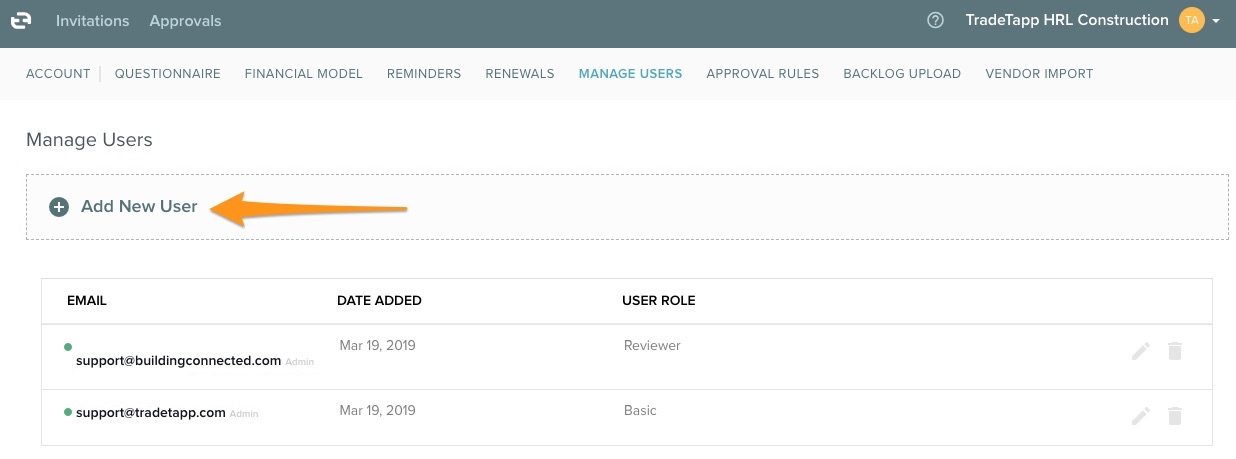Image resolution: width=1236 pixels, height=459 pixels.
Task: Click the TradeTapp logo icon
Action: click(21, 20)
